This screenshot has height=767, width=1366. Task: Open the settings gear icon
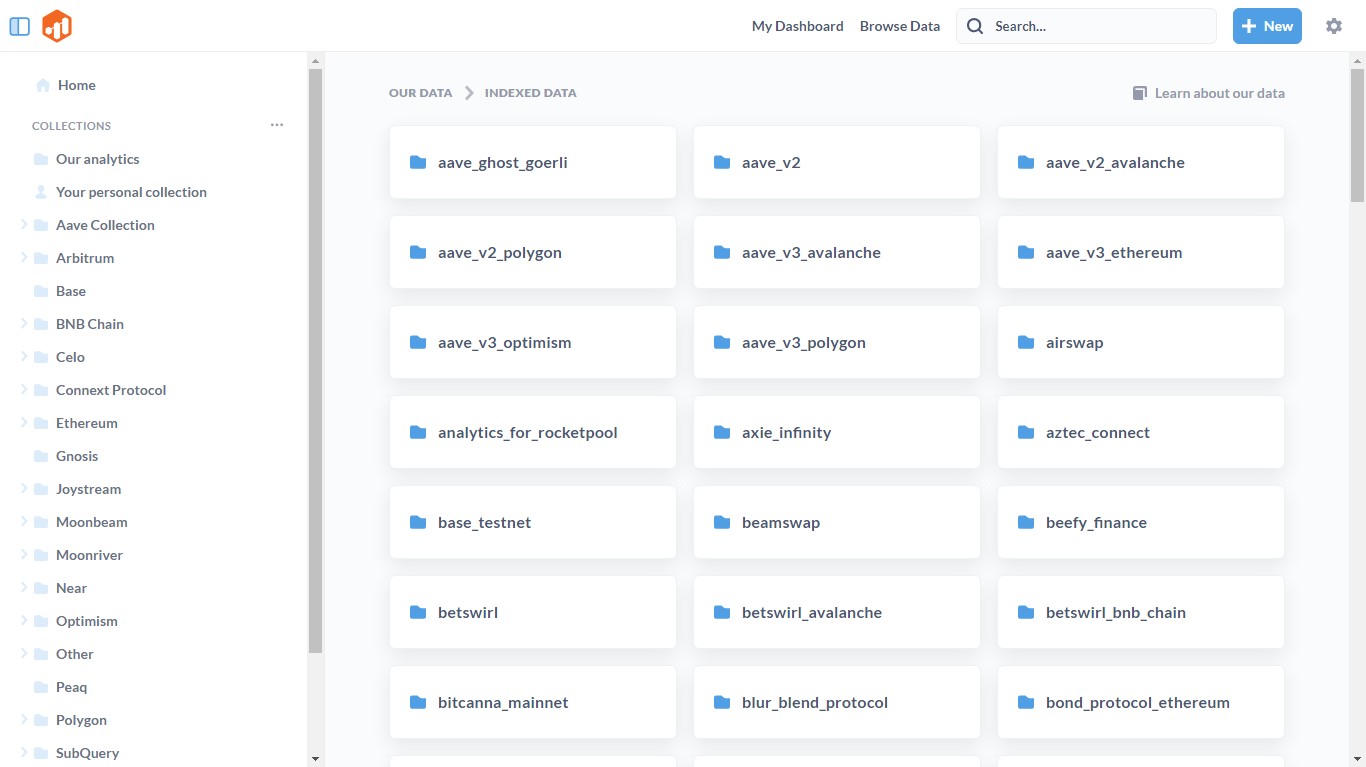1334,26
